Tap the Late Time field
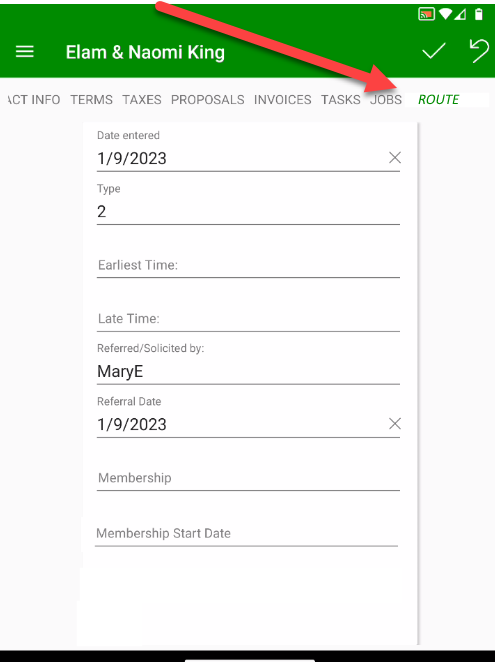Screen dimensions: 495x662 [x=248, y=318]
